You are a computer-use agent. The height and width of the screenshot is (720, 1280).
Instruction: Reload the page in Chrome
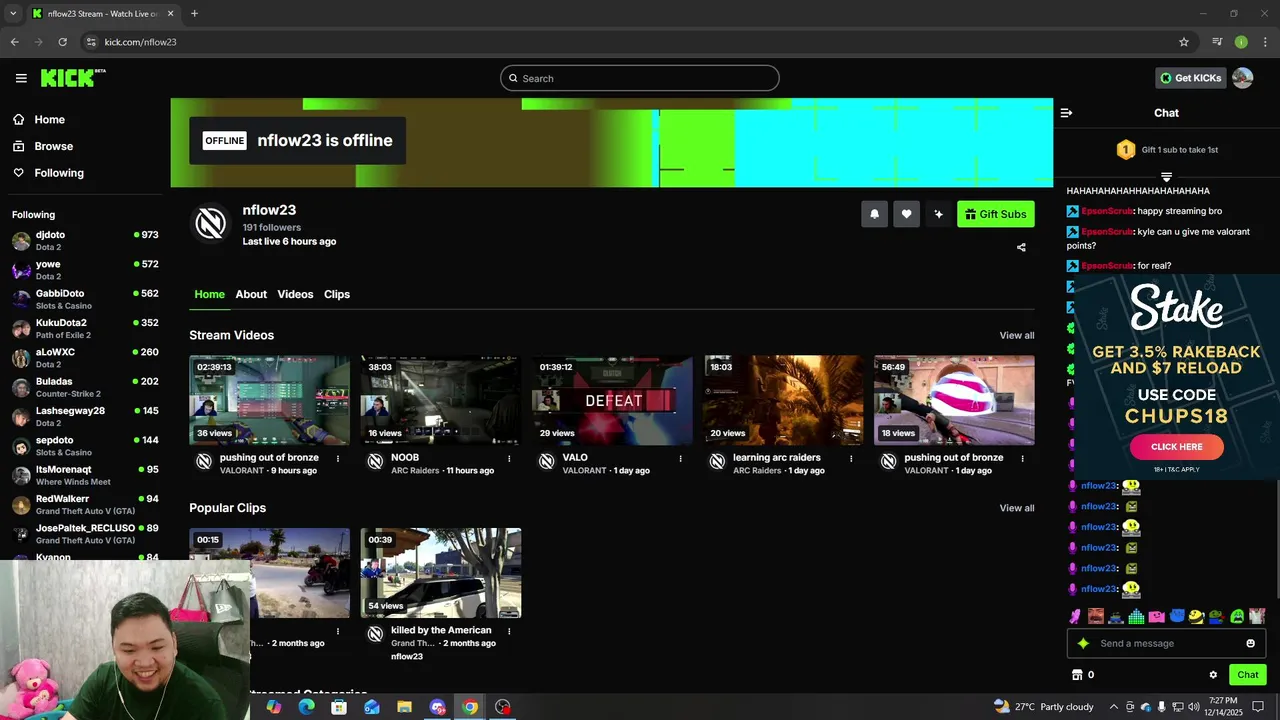coord(62,42)
